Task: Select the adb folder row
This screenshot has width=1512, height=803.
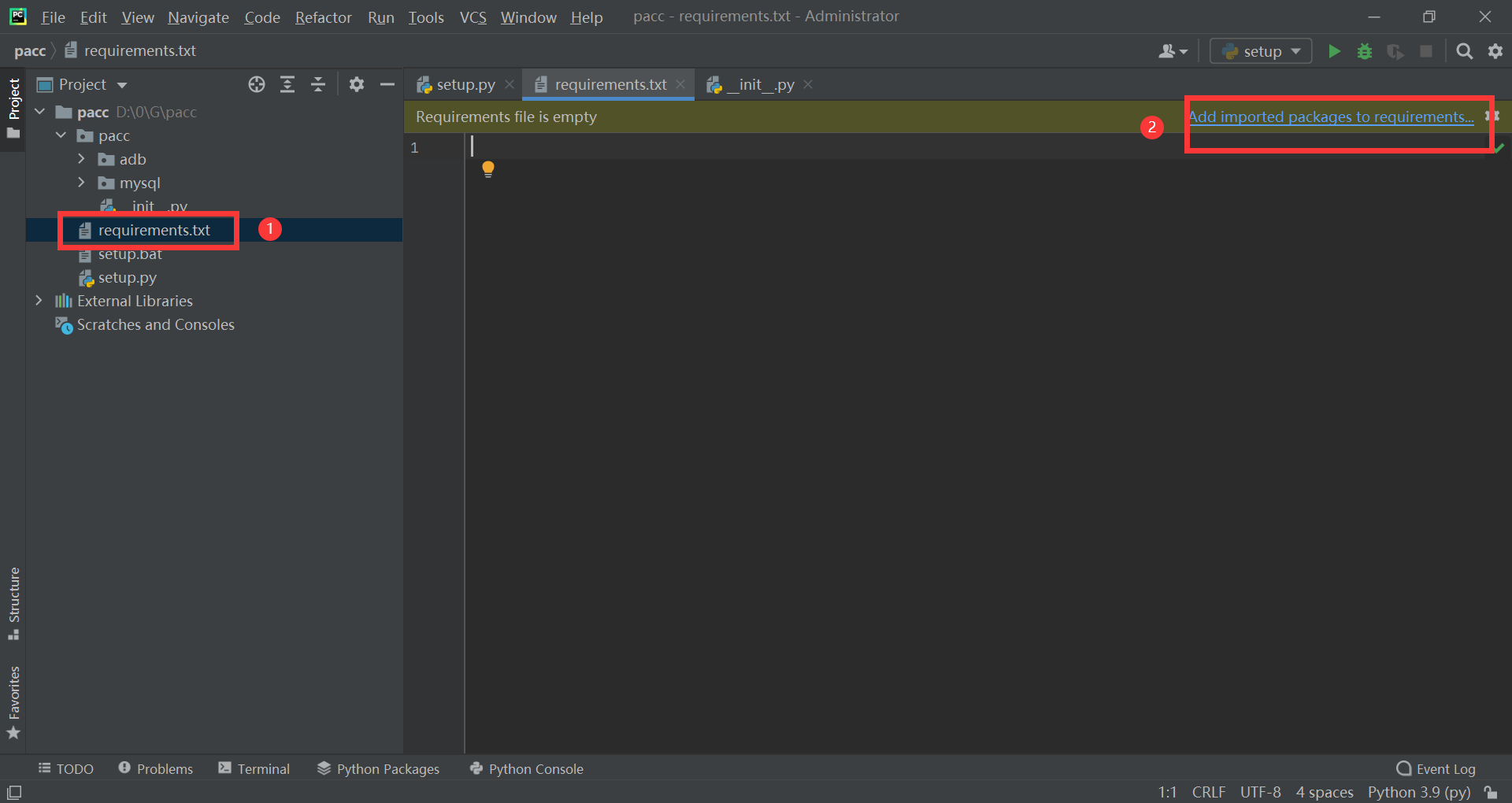Action: 214,159
